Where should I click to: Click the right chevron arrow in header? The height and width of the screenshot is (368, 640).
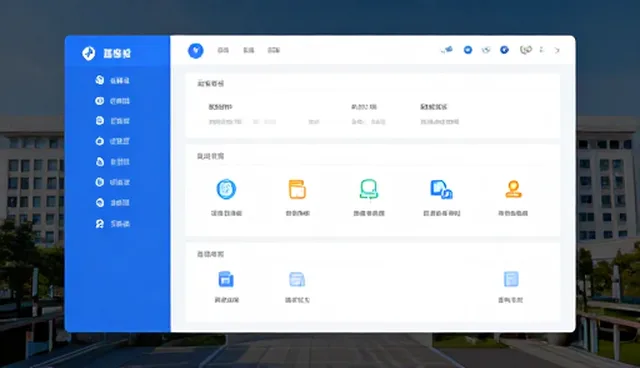557,50
